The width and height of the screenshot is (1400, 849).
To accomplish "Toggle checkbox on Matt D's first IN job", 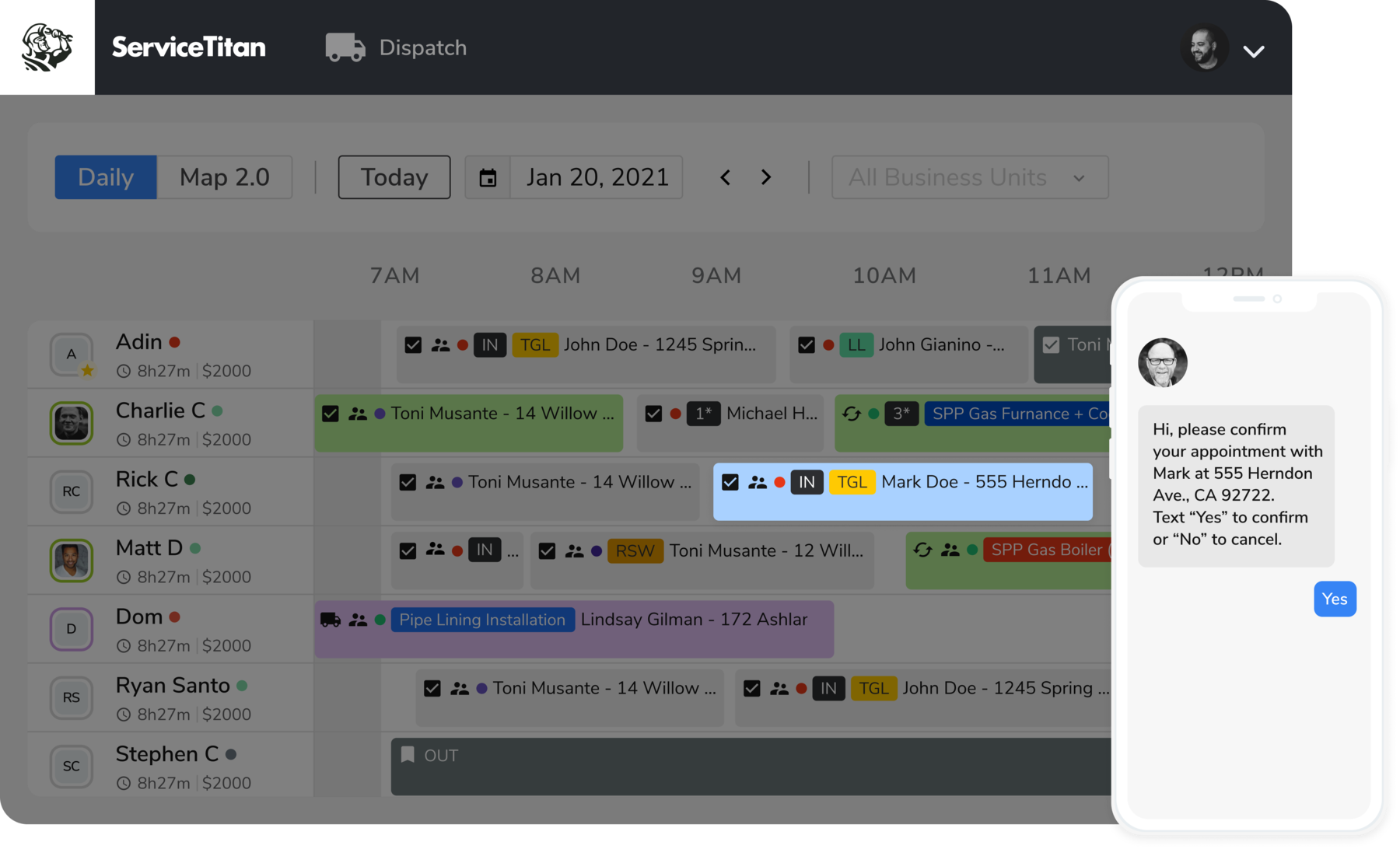I will coord(408,551).
